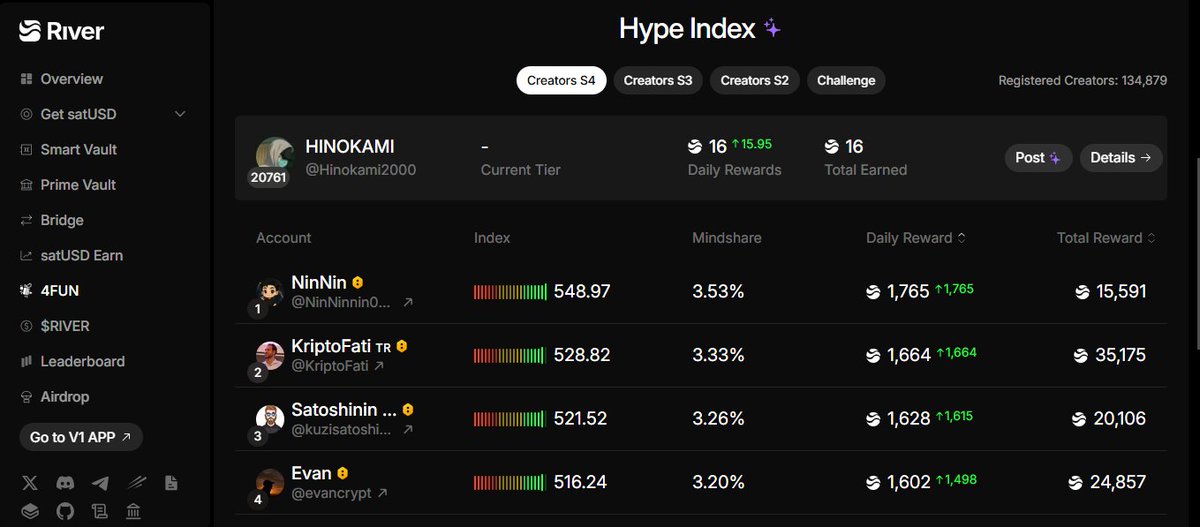Open Airdrop in the sidebar
Image resolution: width=1200 pixels, height=527 pixels.
pos(54,397)
